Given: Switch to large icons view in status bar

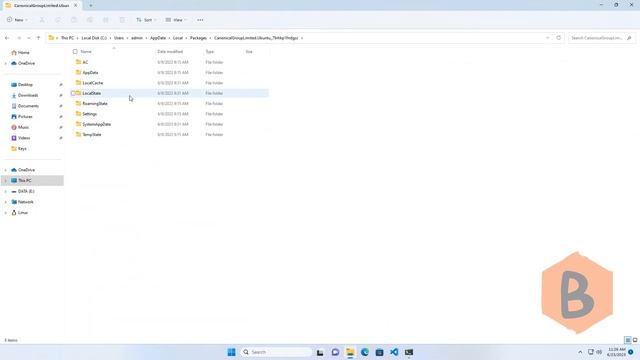Looking at the screenshot, I should click(x=635, y=340).
